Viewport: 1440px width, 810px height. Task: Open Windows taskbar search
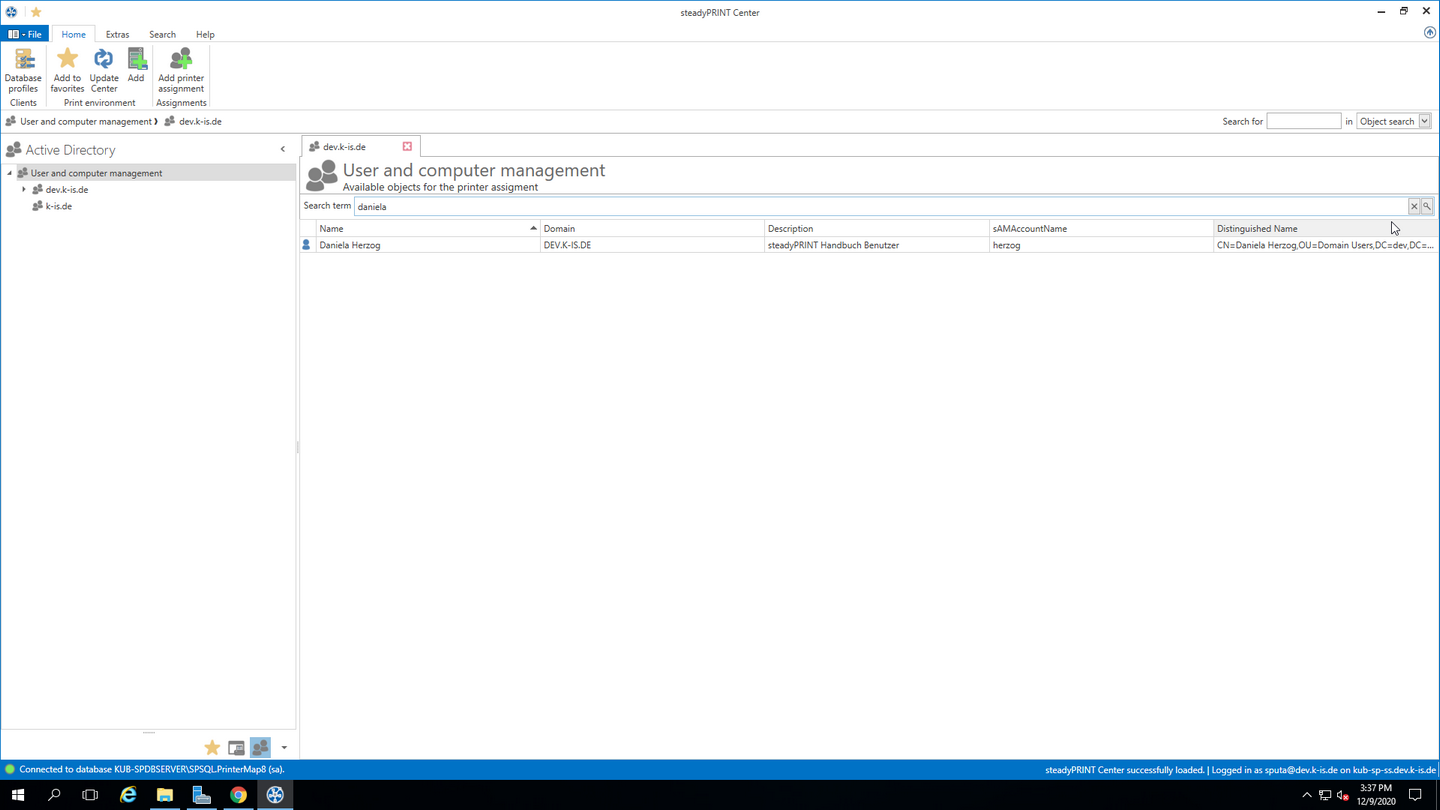coord(54,795)
